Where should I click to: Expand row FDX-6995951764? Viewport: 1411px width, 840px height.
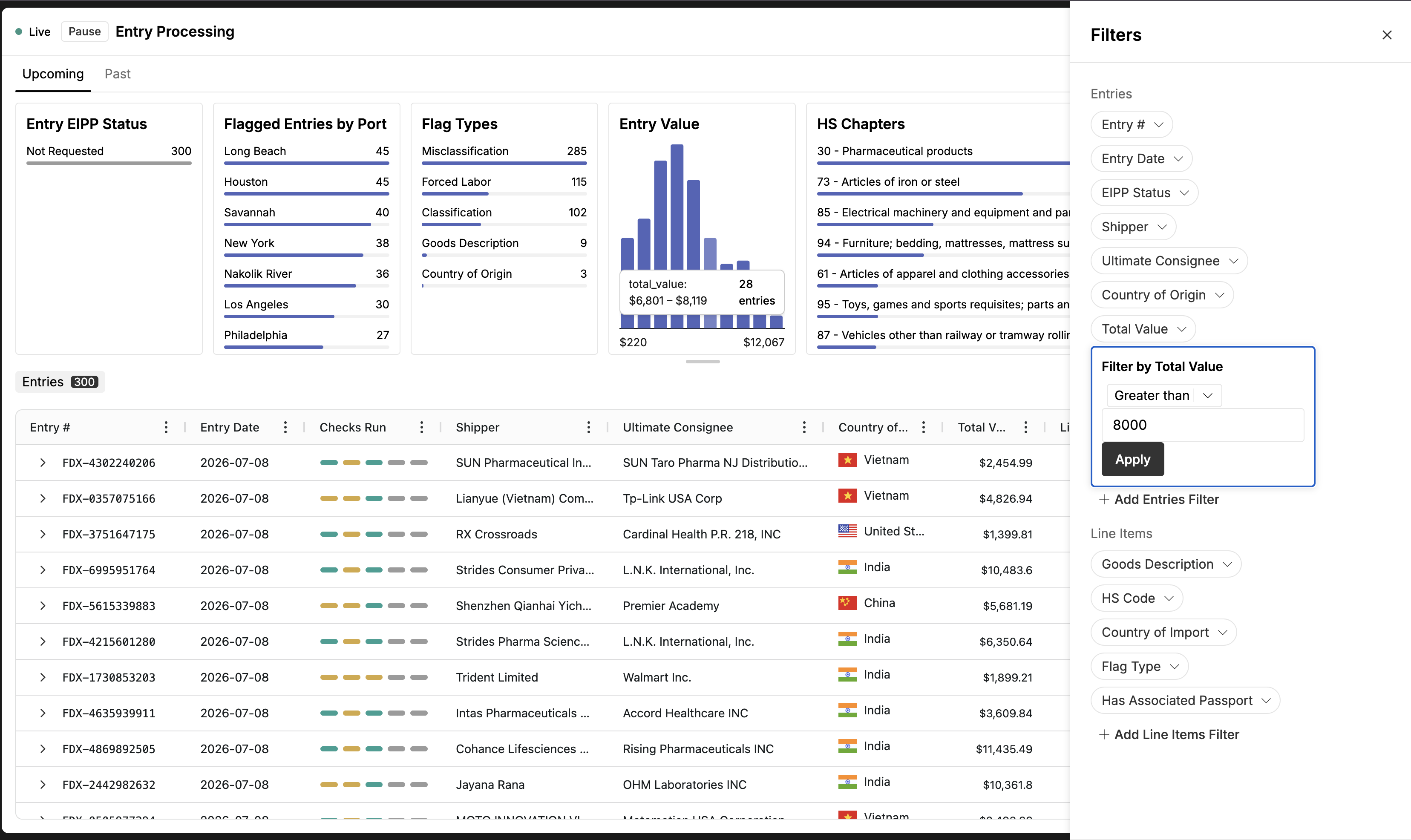pyautogui.click(x=43, y=570)
